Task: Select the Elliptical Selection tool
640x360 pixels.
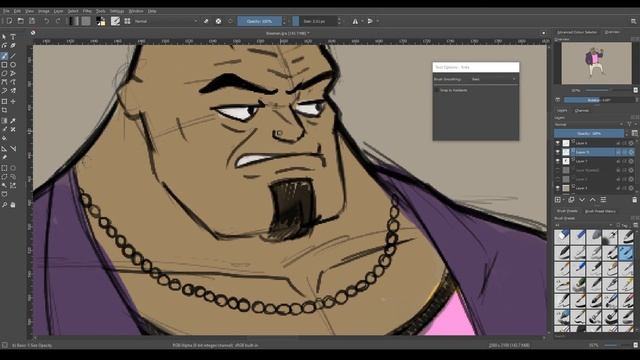Action: [x=13, y=168]
